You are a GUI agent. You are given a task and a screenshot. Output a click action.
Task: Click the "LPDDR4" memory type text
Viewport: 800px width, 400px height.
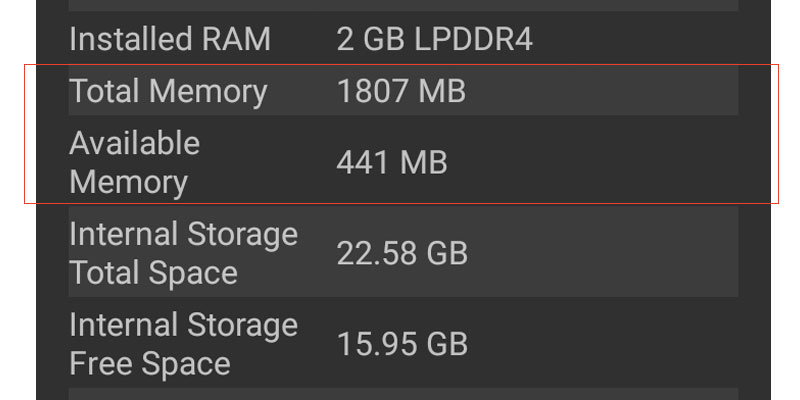473,39
